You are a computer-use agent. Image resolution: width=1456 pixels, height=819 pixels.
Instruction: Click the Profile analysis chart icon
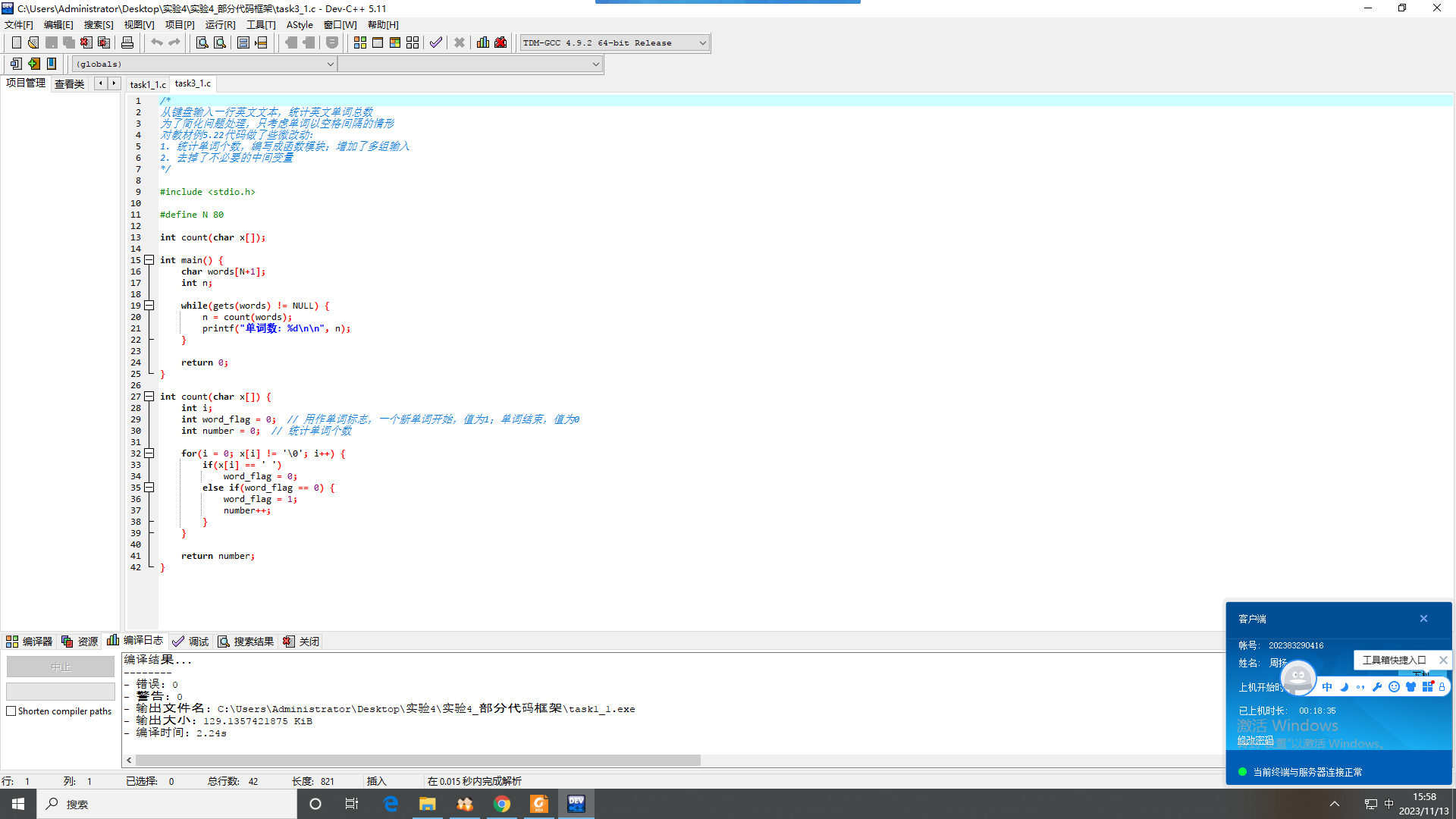(483, 42)
